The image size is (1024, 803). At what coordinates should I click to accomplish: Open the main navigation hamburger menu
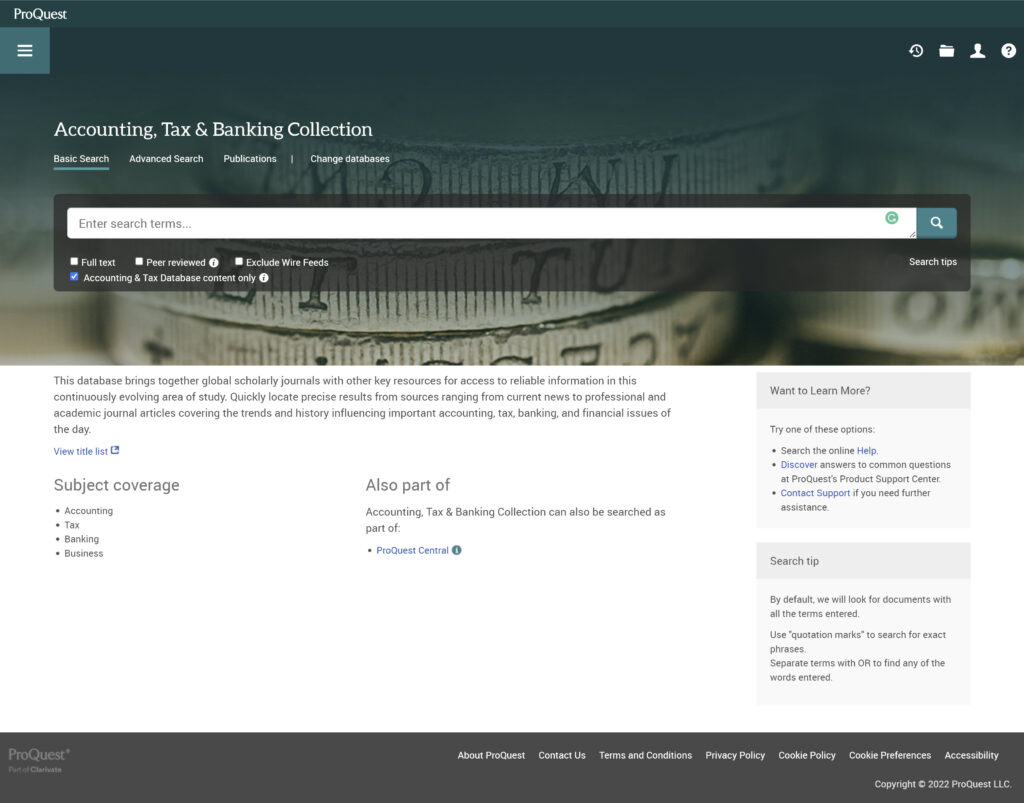pyautogui.click(x=24, y=50)
